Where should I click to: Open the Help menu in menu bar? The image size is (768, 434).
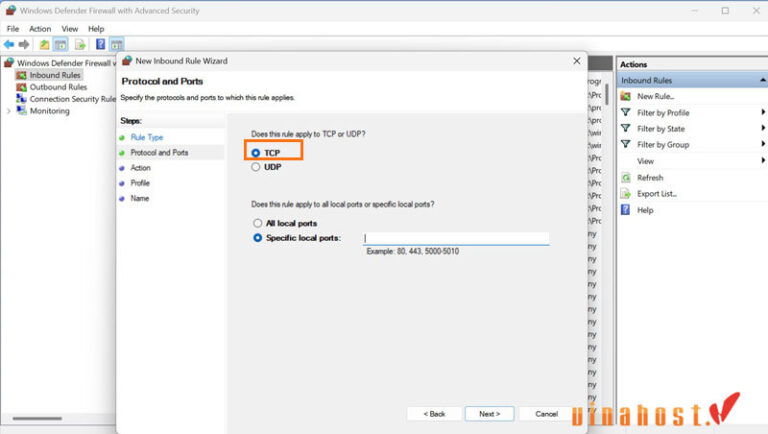click(x=96, y=29)
